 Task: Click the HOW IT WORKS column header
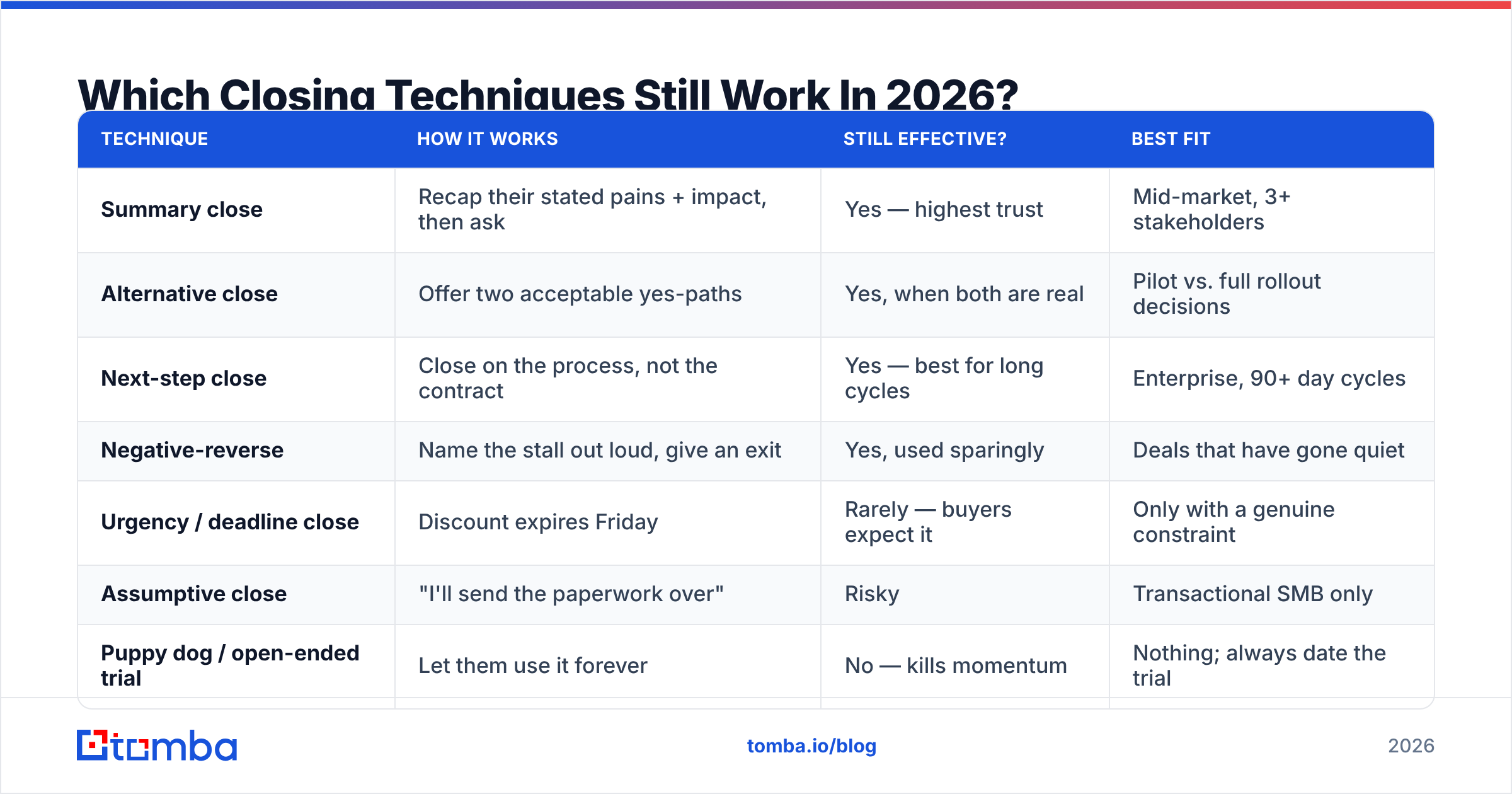pyautogui.click(x=487, y=139)
